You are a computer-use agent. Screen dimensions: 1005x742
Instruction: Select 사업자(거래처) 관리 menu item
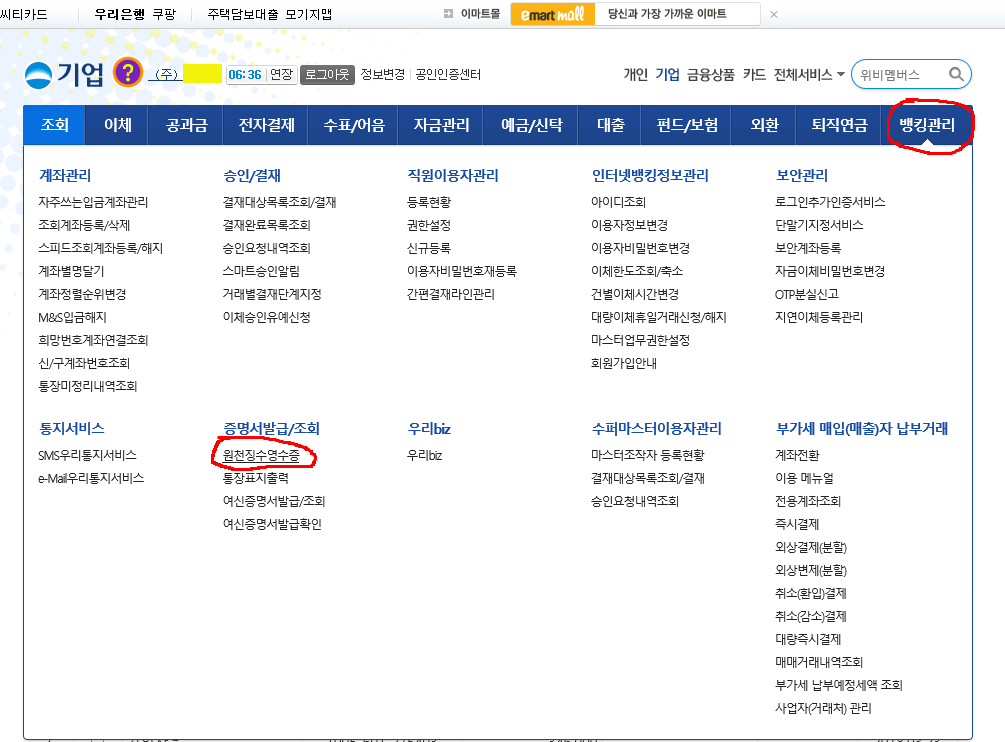pyautogui.click(x=824, y=708)
